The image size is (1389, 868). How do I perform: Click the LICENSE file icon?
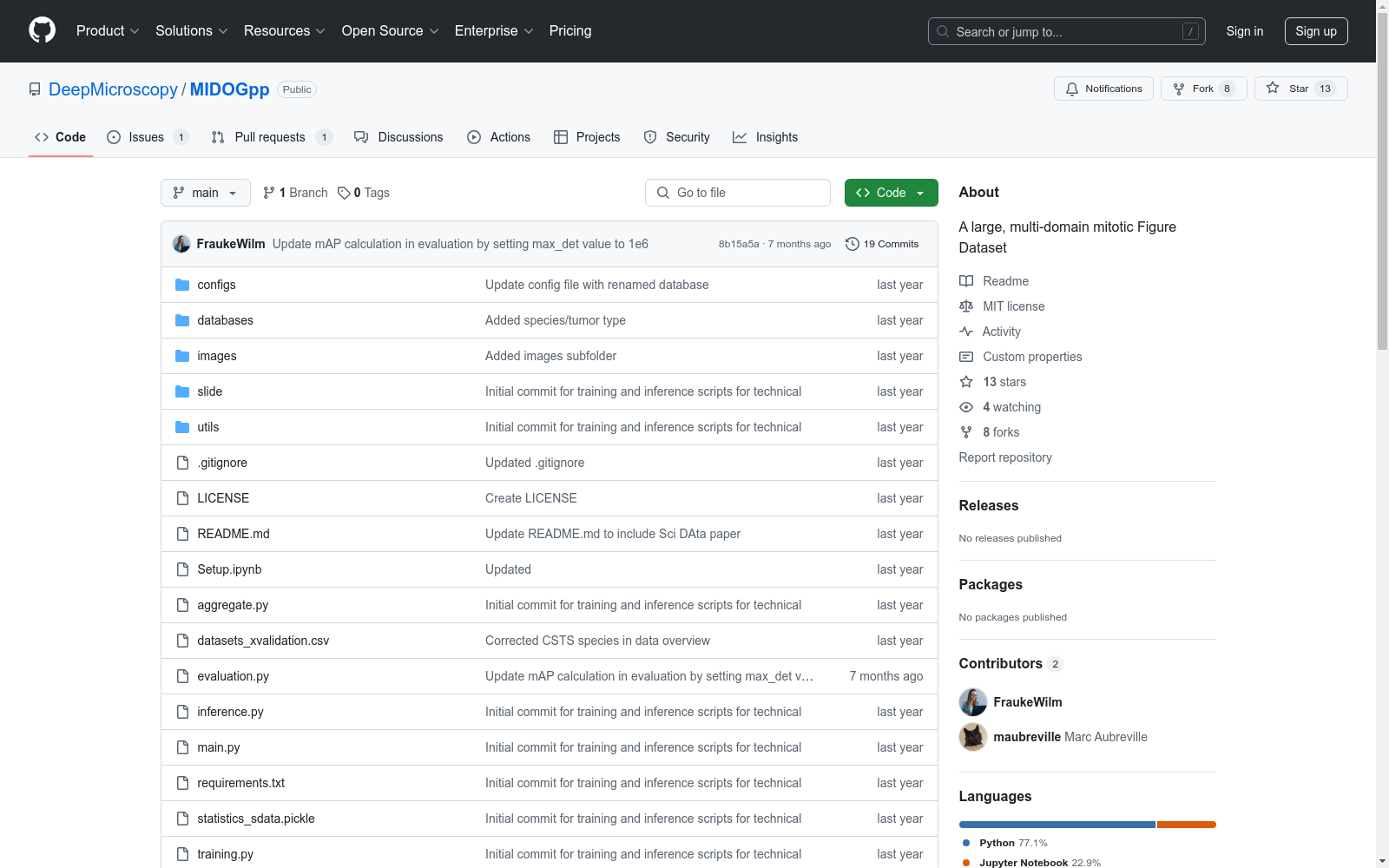(182, 498)
